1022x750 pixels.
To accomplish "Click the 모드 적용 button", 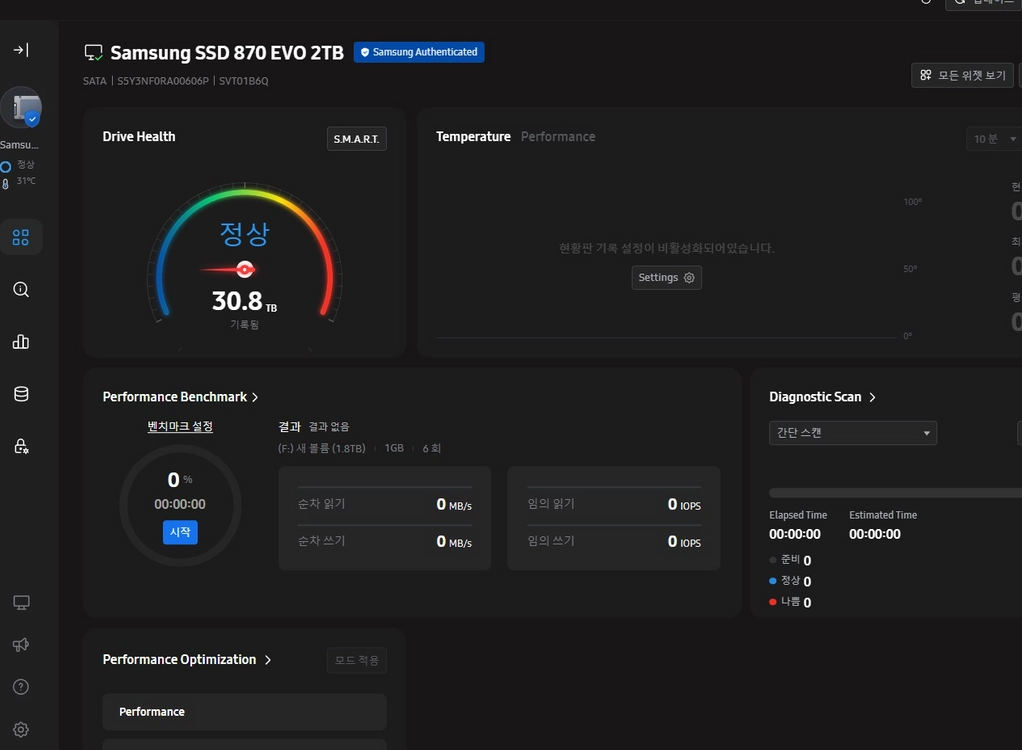I will [x=357, y=660].
